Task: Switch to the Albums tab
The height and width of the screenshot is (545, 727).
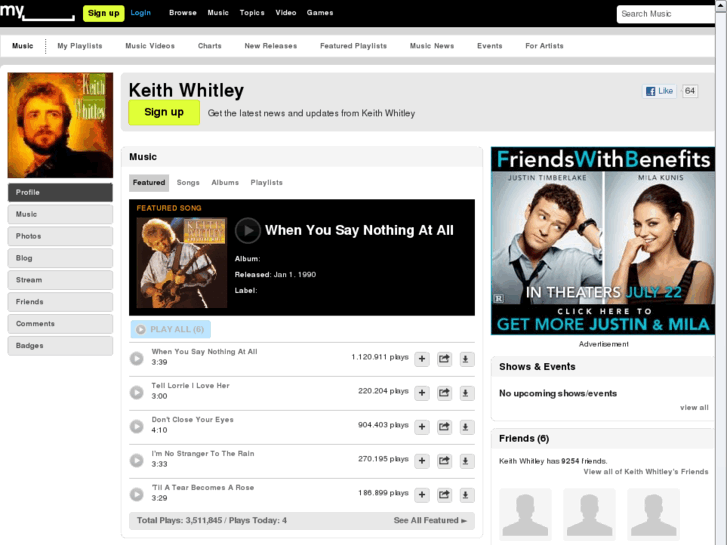Action: tap(225, 183)
